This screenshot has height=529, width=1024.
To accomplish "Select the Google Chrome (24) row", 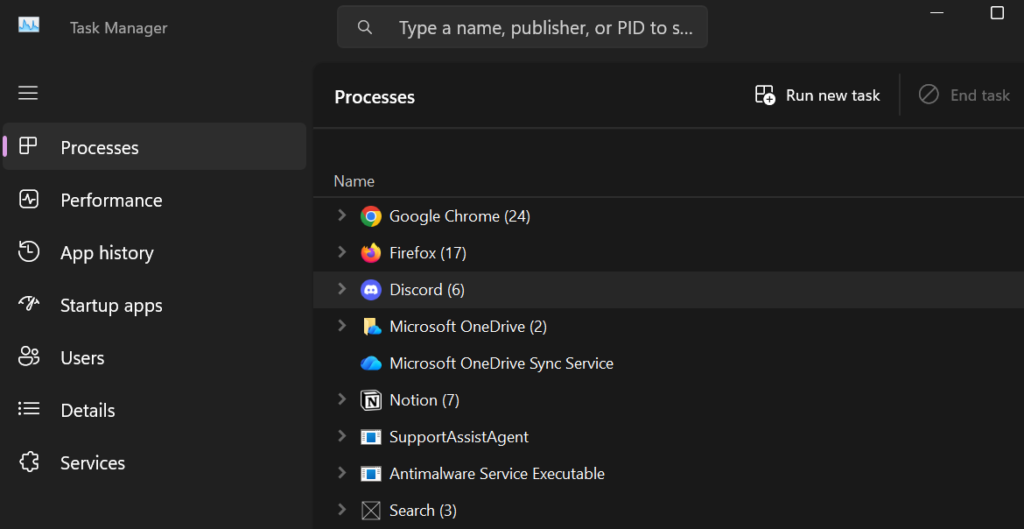I will point(669,216).
